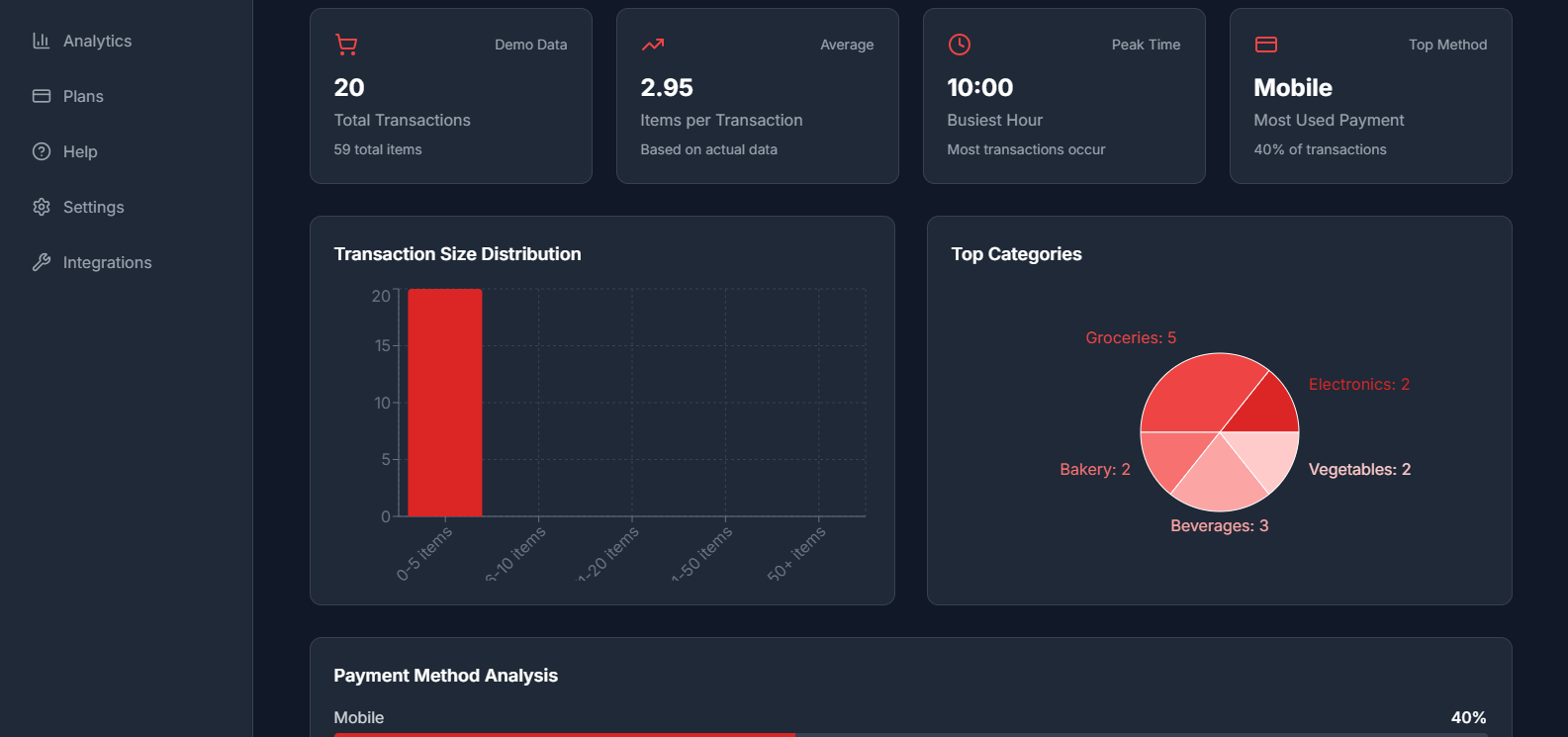Click the 'Mobile' top method value

[x=1293, y=88]
